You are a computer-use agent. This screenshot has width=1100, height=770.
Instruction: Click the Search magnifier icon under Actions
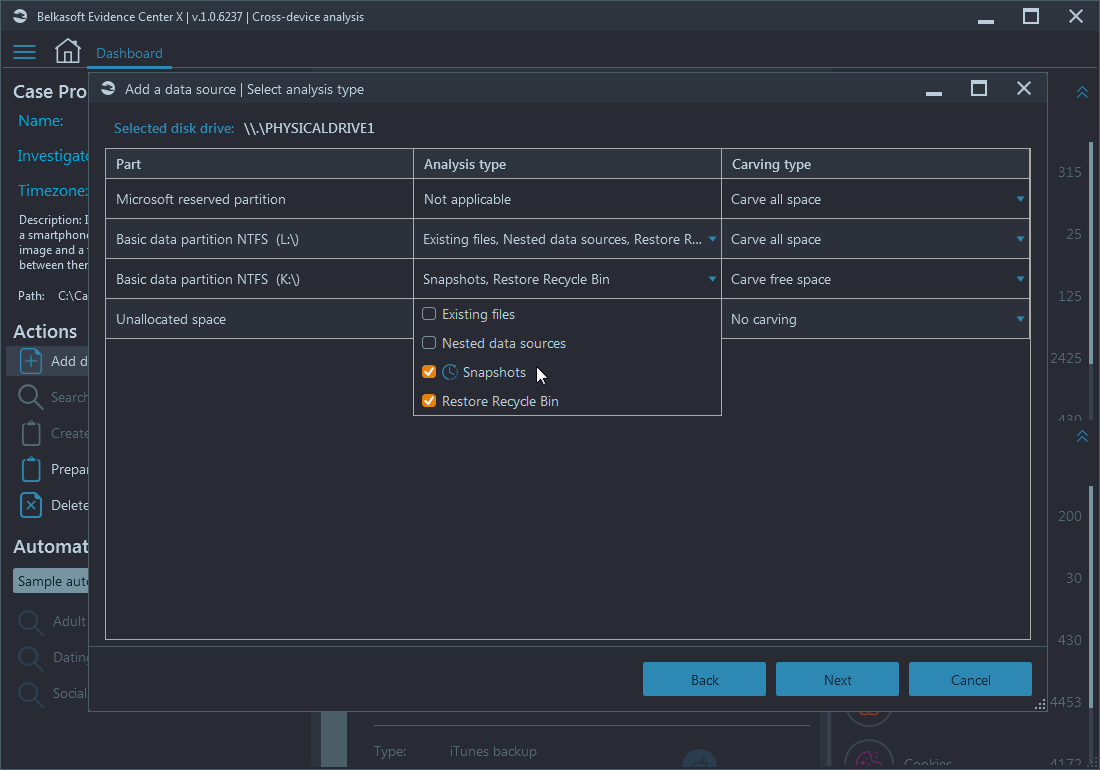[x=31, y=397]
